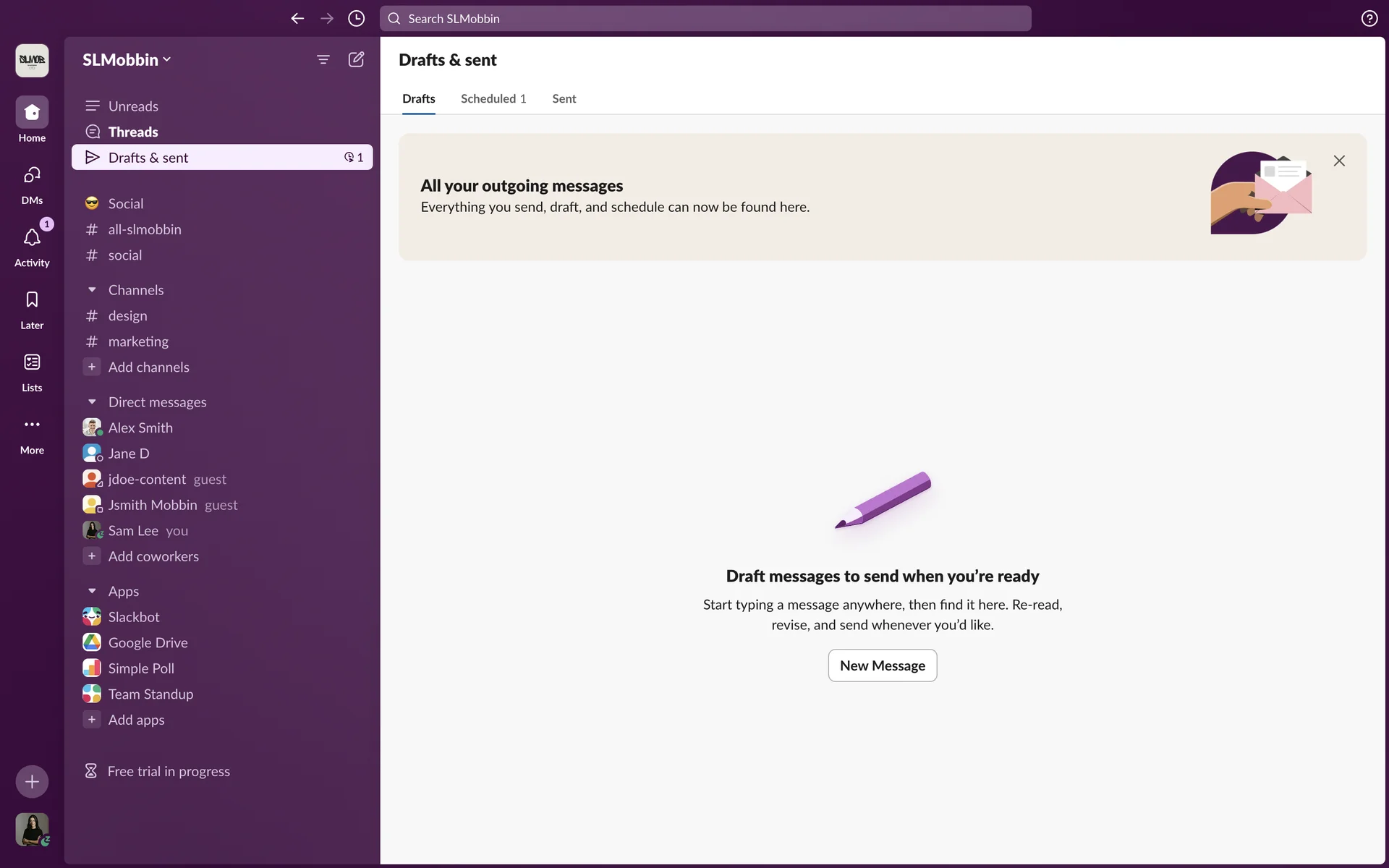
Task: Go back with the left arrow
Action: (x=297, y=19)
